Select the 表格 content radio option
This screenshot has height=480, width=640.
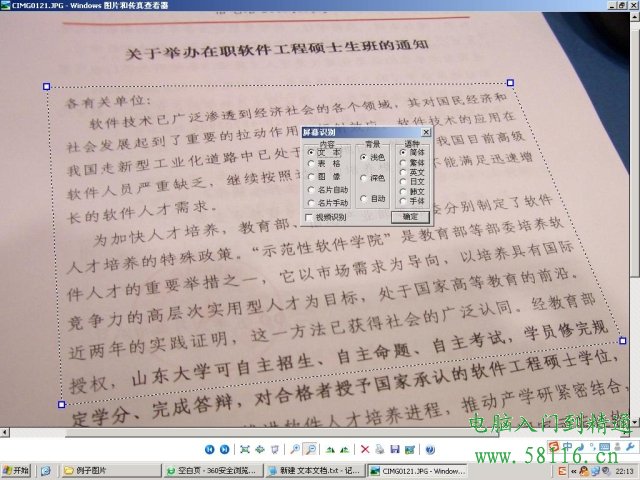pyautogui.click(x=311, y=164)
